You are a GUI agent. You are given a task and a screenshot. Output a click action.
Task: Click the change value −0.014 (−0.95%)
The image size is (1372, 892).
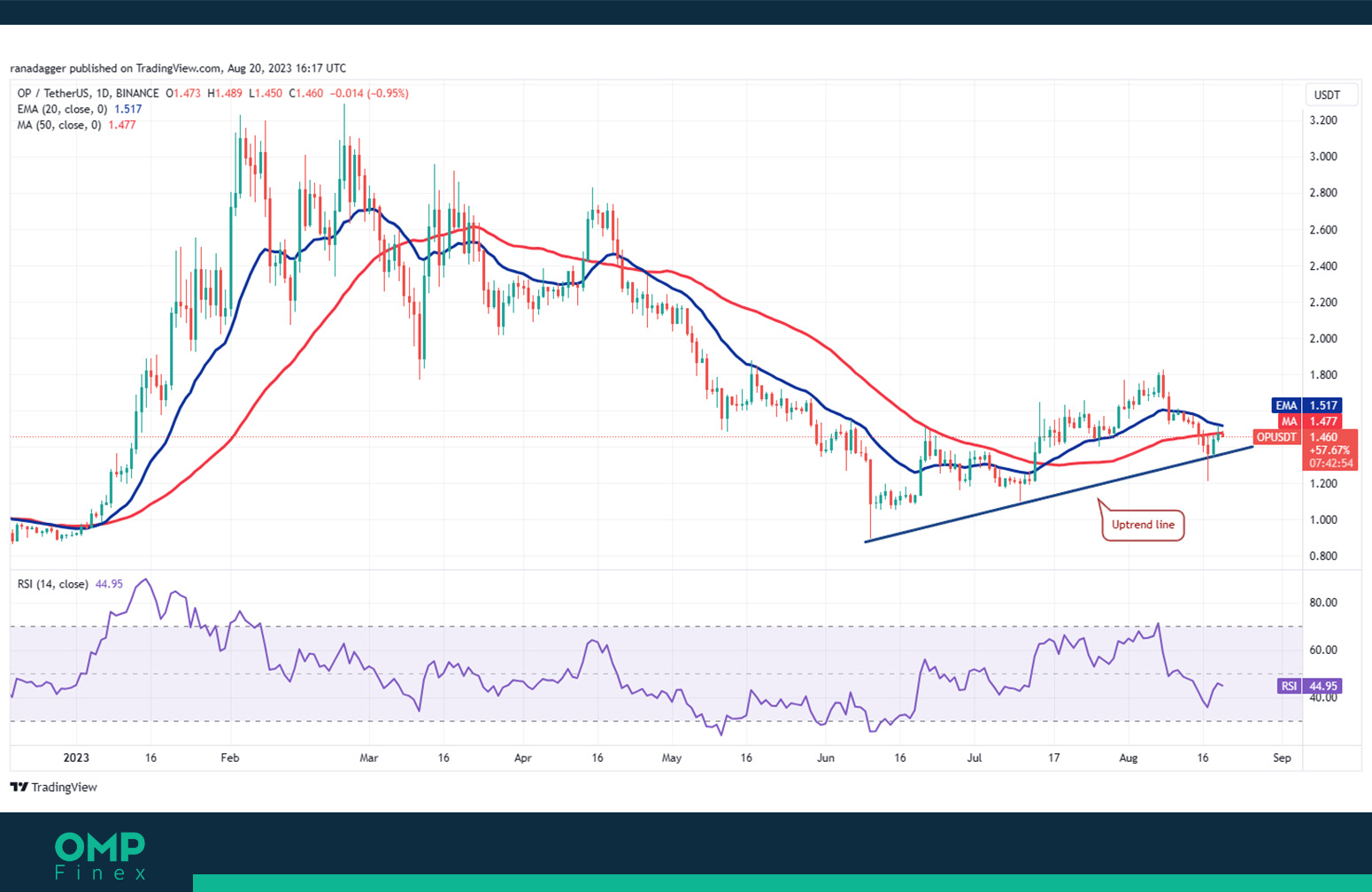[369, 93]
